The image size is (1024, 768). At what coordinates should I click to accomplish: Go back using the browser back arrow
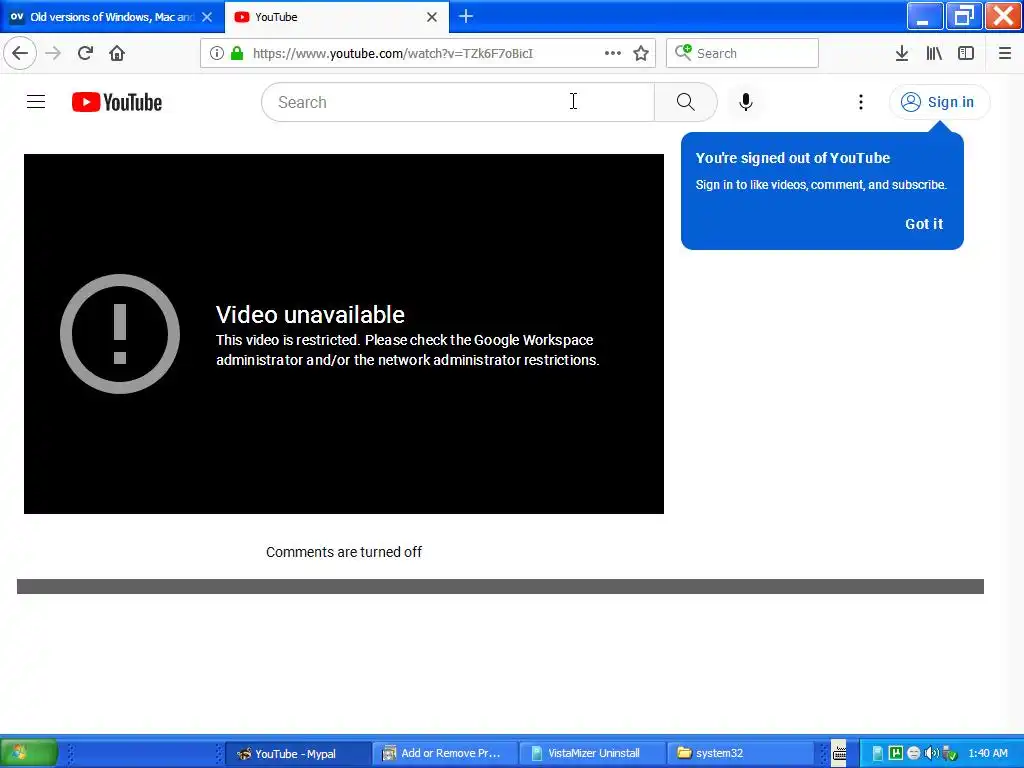click(20, 53)
